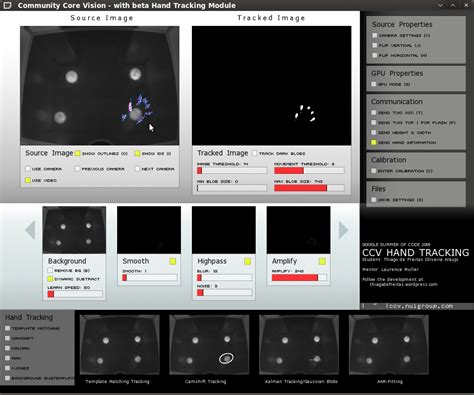This screenshot has width=474, height=395.
Task: Select the Highpass filter thumbnail
Action: coord(224,230)
